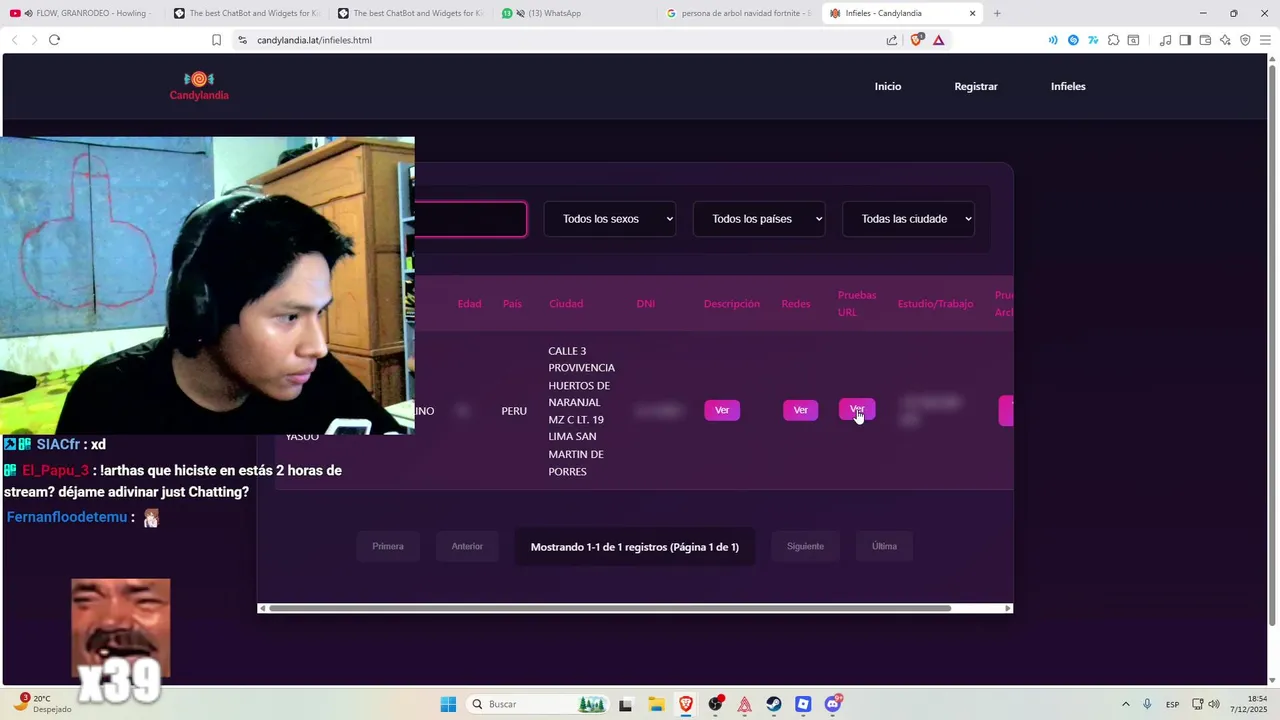
Task: Click the bookmark icon in address bar
Action: [216, 40]
